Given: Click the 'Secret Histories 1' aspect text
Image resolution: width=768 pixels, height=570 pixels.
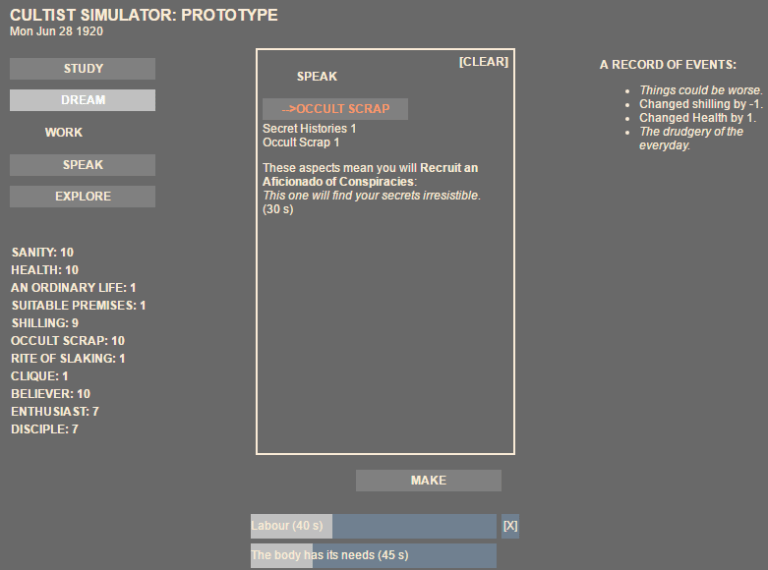Looking at the screenshot, I should click(309, 129).
